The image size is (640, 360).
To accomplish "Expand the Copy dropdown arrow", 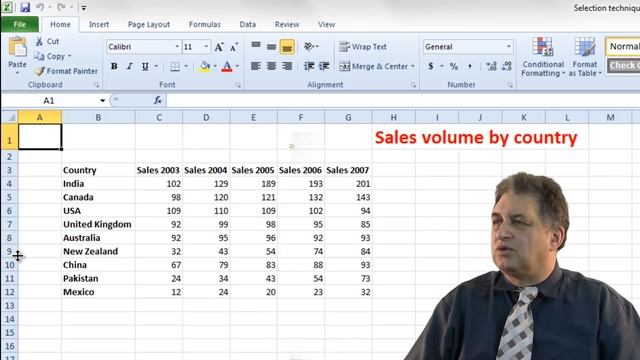I will tap(69, 56).
